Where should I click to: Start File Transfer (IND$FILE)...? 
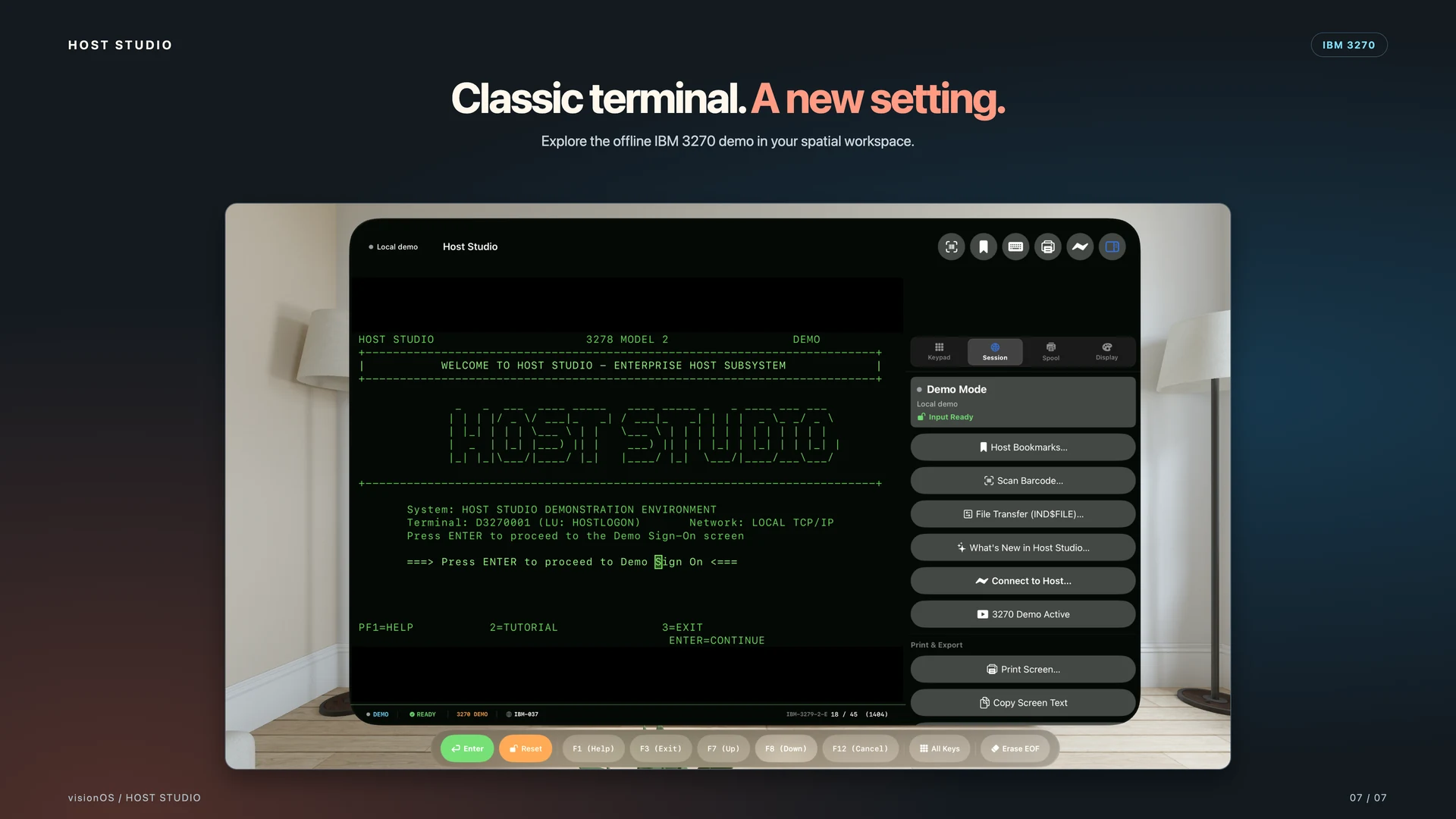1023,514
